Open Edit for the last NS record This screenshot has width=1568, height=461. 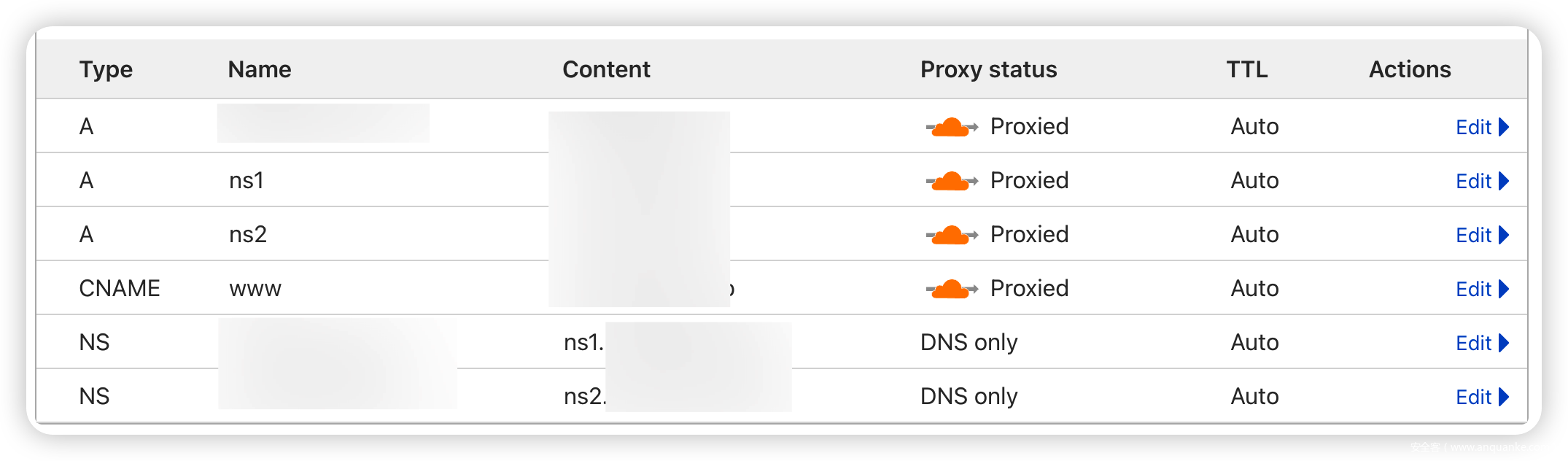tap(1474, 397)
